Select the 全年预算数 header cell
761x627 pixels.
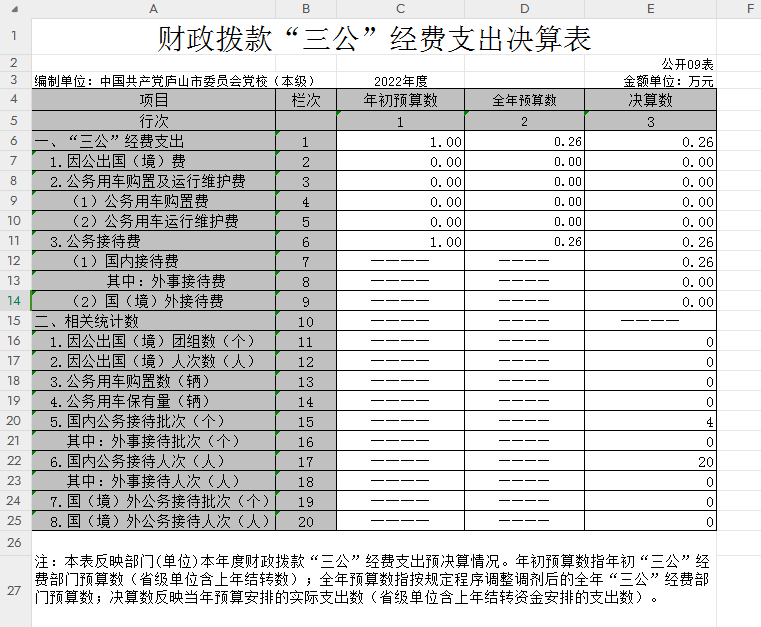pyautogui.click(x=524, y=100)
